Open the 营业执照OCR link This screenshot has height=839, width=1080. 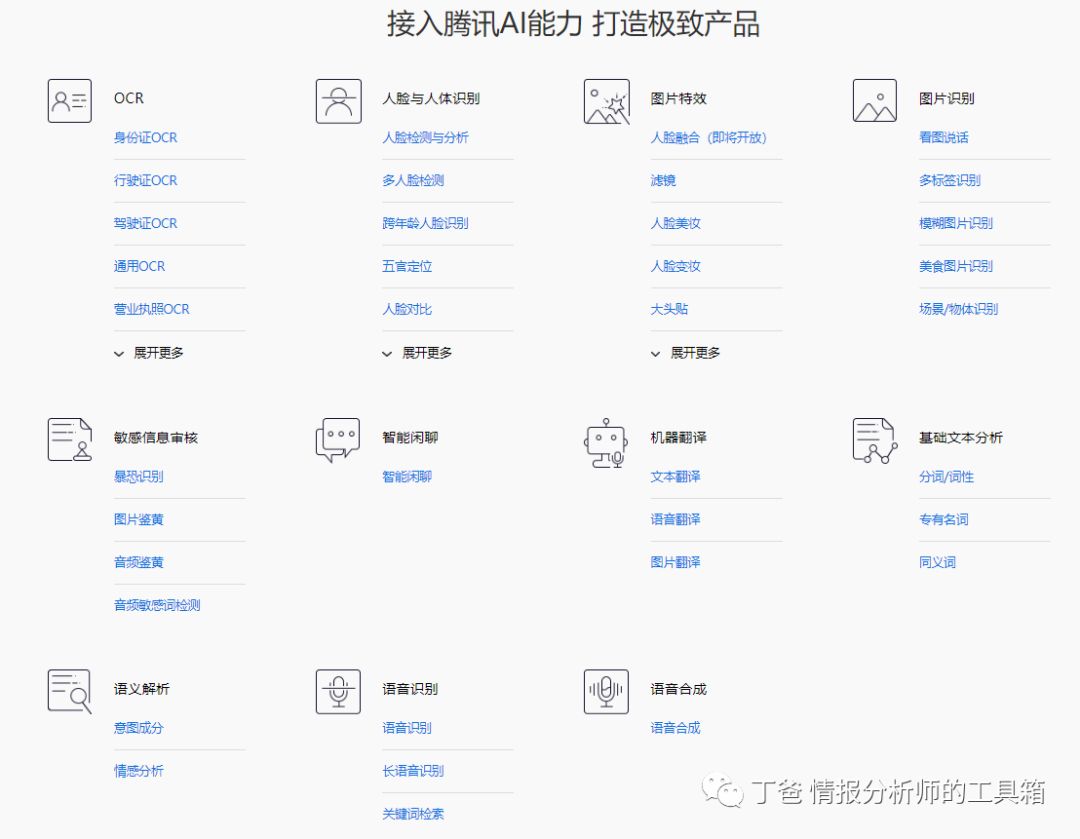pyautogui.click(x=152, y=309)
